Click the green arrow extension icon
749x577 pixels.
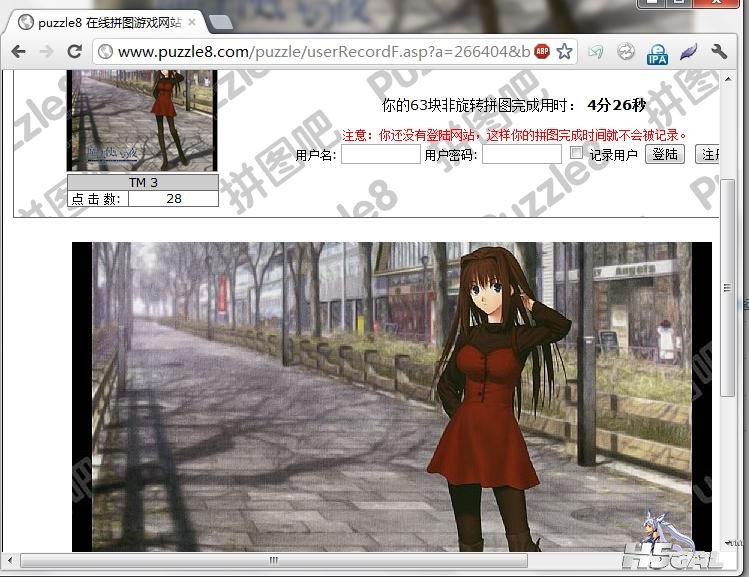[596, 52]
